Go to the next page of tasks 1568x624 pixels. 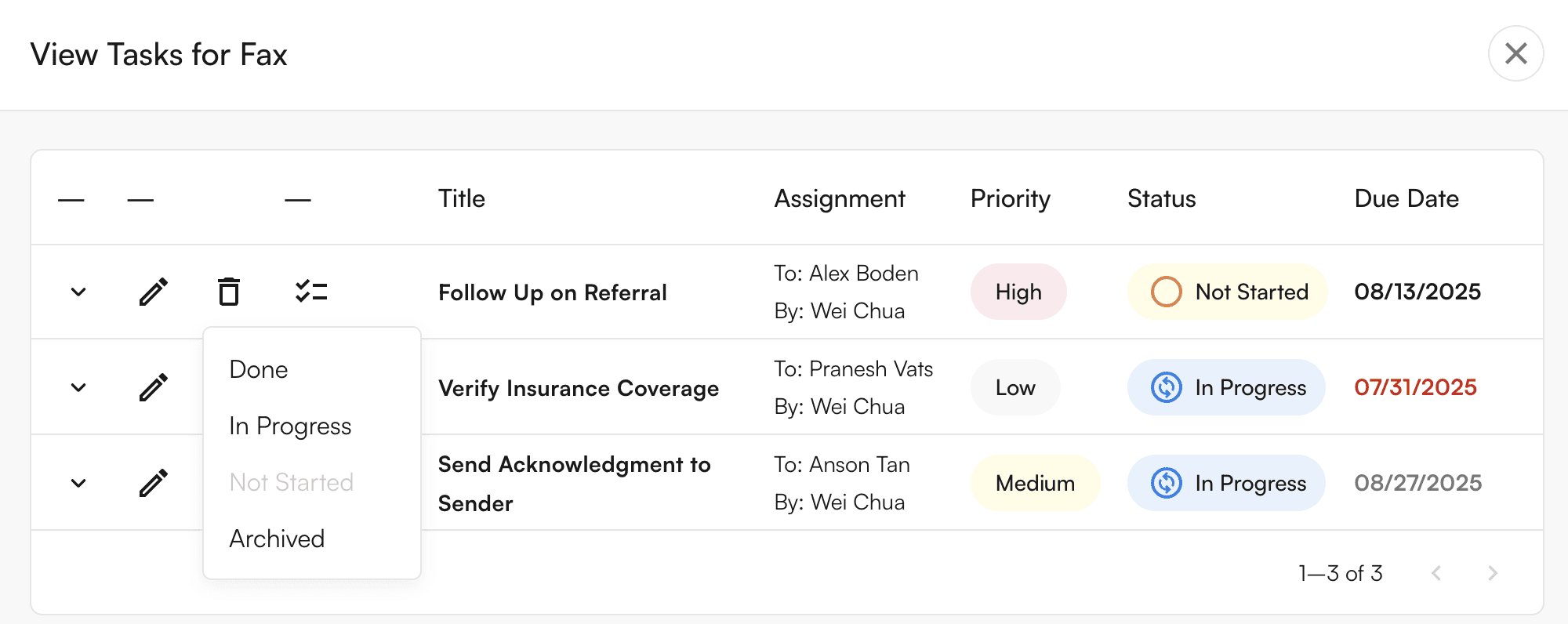click(1492, 573)
